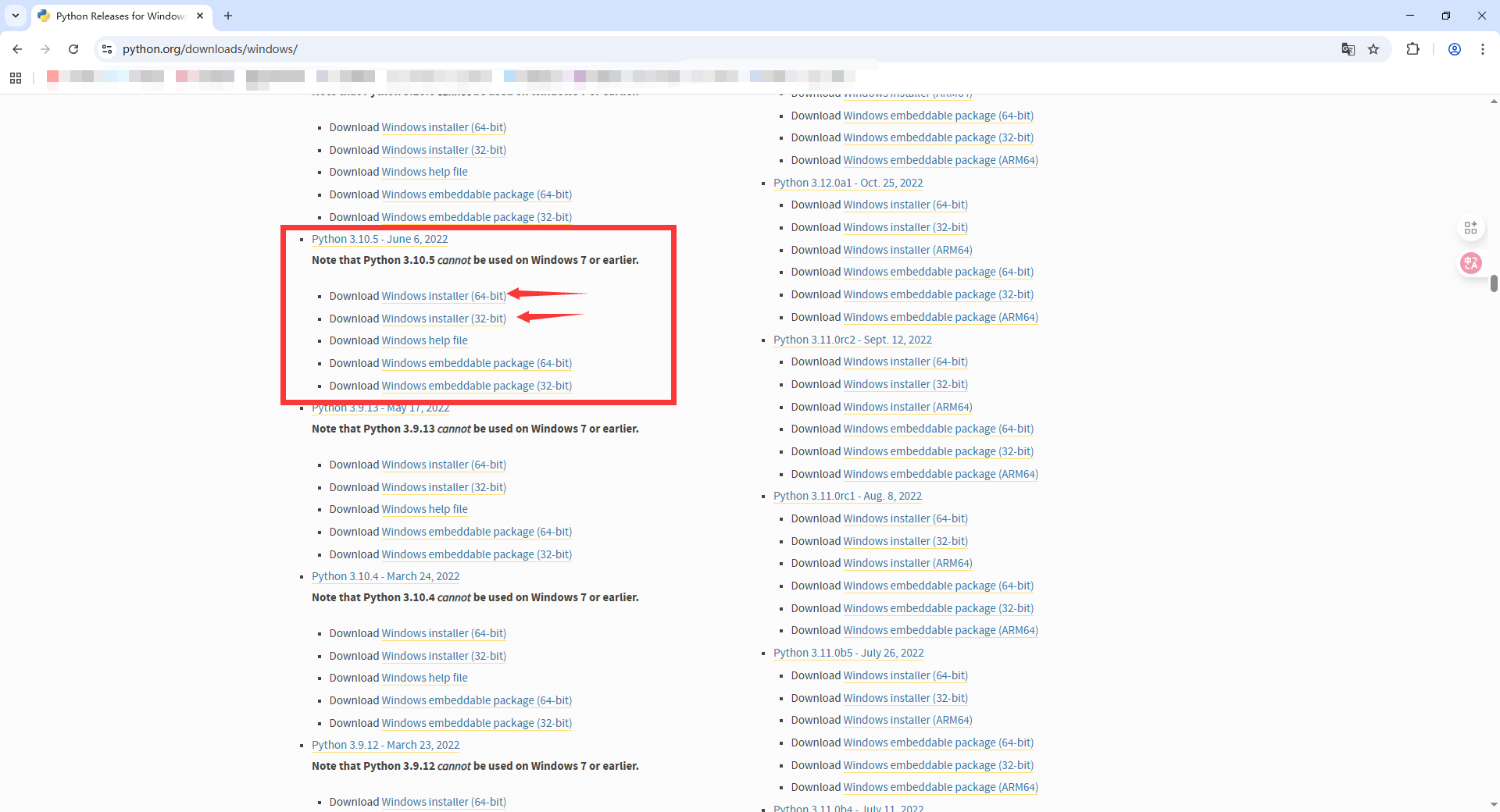This screenshot has height=812, width=1500.
Task: Click the vertical scrollbar thumb
Action: 1494,283
